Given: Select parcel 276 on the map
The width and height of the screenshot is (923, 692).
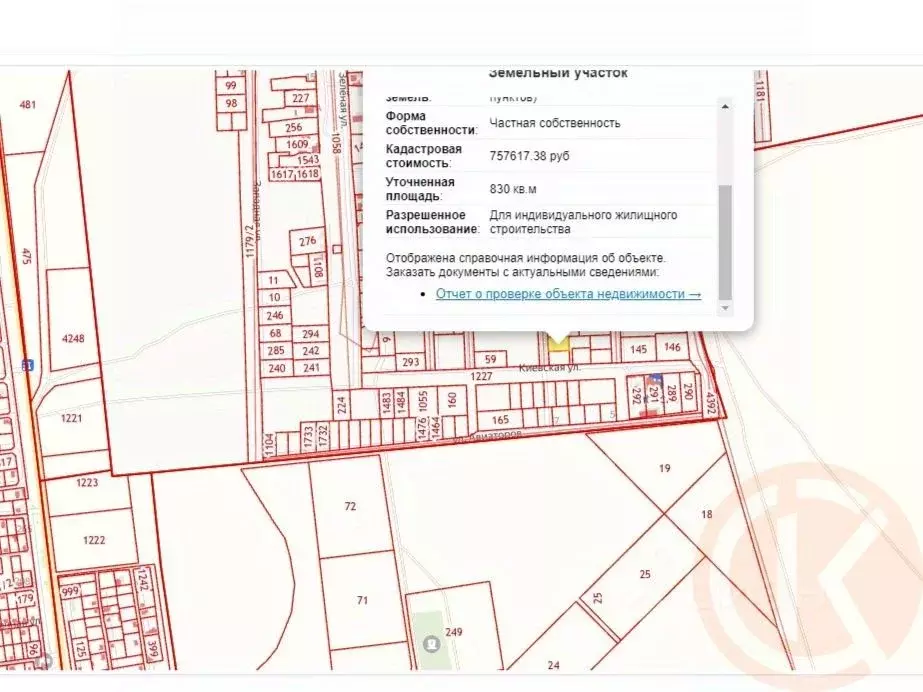Looking at the screenshot, I should (x=307, y=241).
